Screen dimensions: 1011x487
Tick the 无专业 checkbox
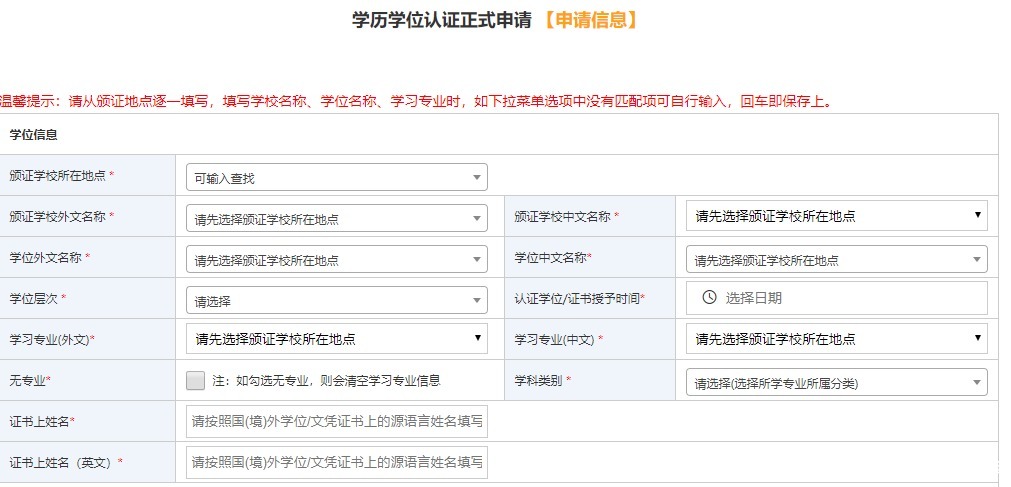click(195, 380)
